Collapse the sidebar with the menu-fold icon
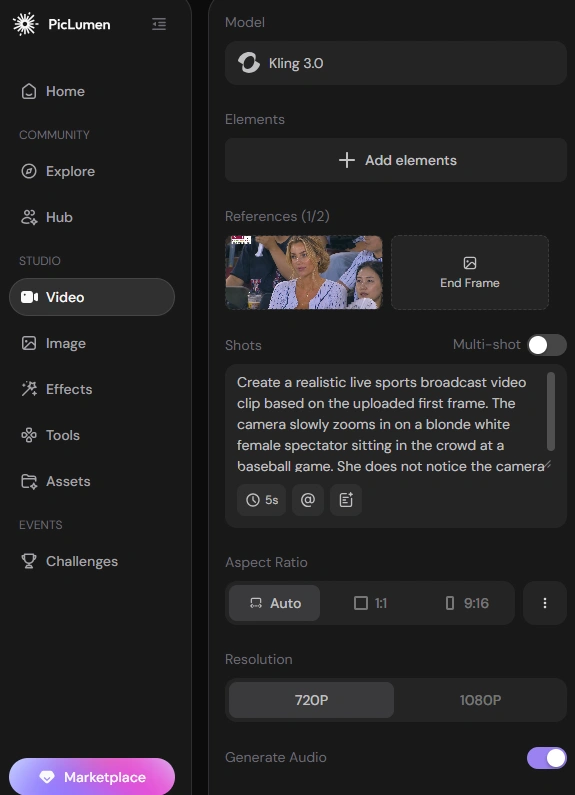 point(159,24)
